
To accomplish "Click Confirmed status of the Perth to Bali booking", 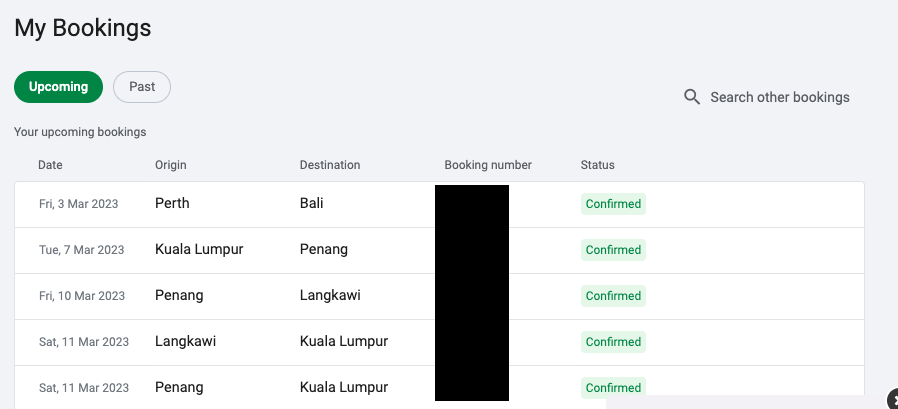I will pos(613,204).
